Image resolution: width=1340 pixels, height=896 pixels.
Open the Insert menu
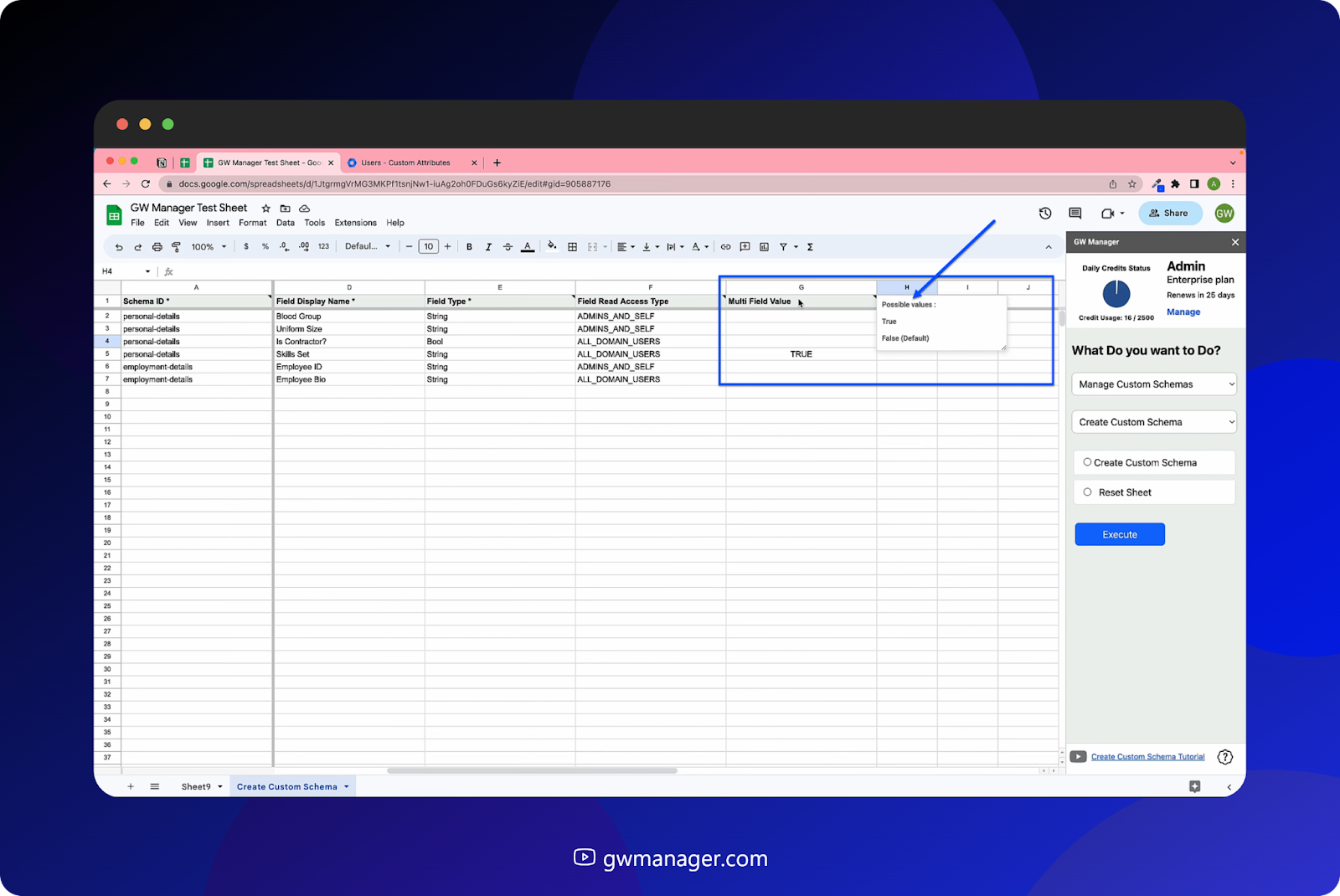pyautogui.click(x=218, y=223)
